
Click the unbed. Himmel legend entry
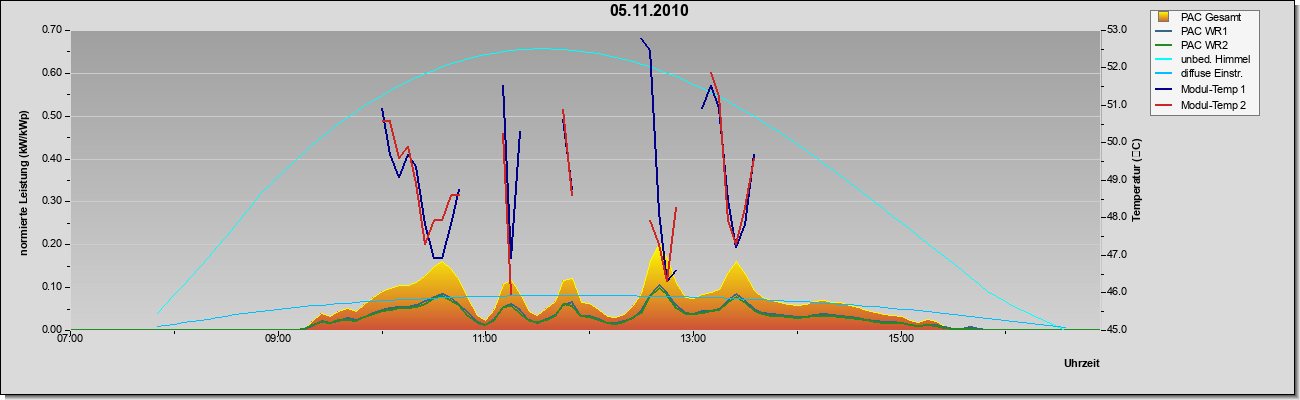click(1203, 60)
